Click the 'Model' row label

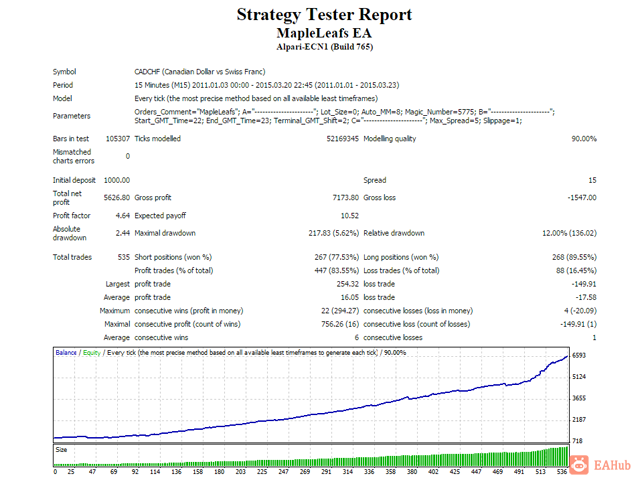pyautogui.click(x=62, y=98)
